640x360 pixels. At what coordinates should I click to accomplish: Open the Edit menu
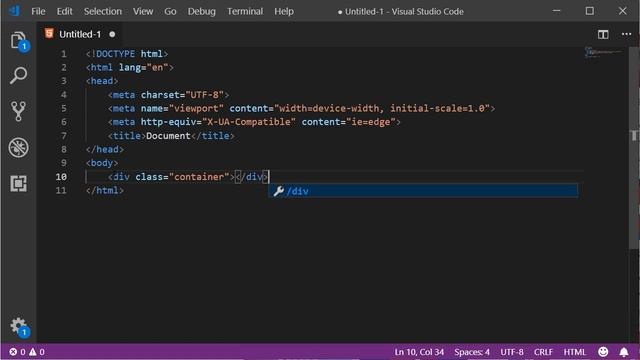pos(64,11)
